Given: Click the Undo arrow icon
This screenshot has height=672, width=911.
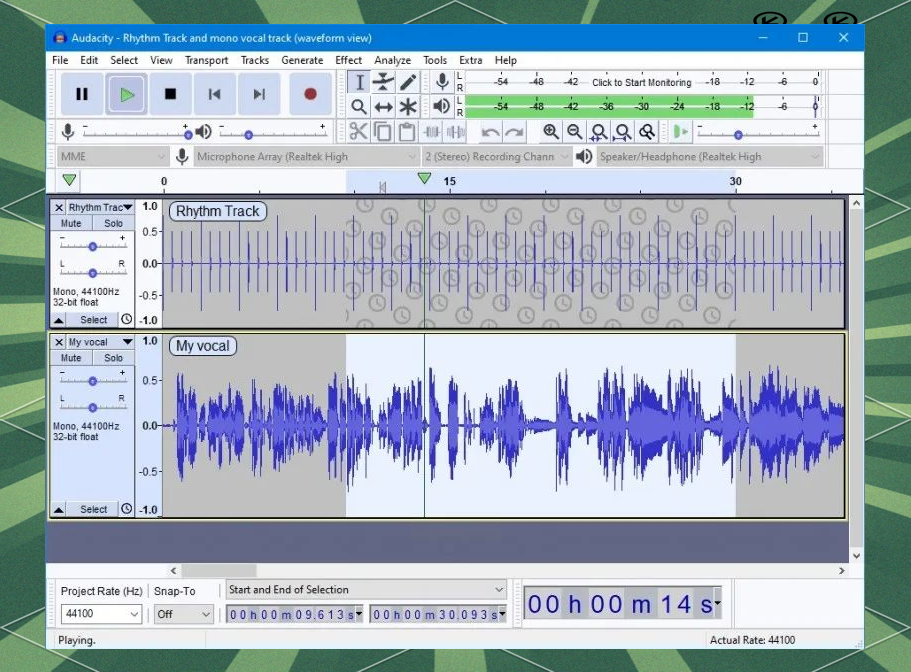Looking at the screenshot, I should click(490, 132).
